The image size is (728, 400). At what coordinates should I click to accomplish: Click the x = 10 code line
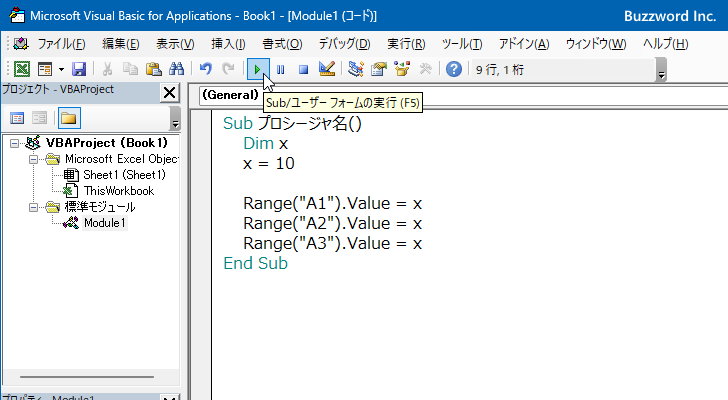tap(269, 163)
